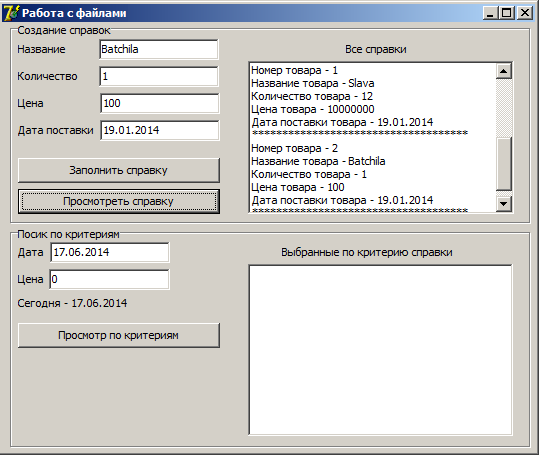Click the Заполнить справку button

tap(119, 170)
